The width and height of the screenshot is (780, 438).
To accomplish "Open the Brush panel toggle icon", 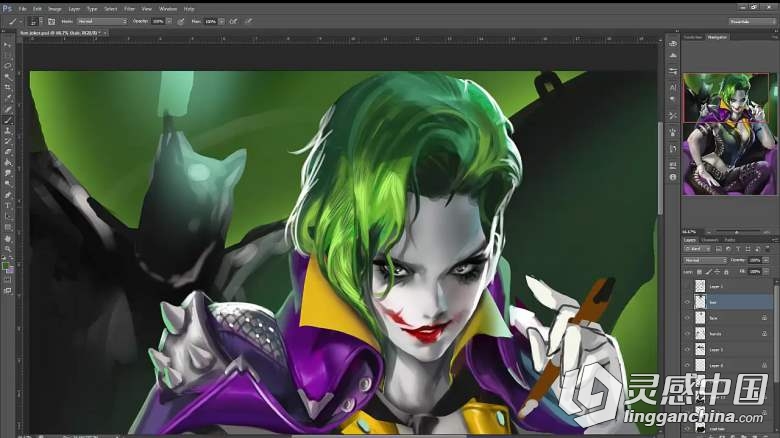I will (x=51, y=21).
